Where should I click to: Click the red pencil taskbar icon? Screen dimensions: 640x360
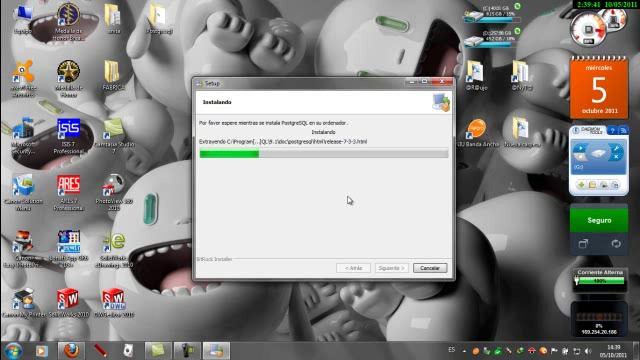click(x=100, y=351)
